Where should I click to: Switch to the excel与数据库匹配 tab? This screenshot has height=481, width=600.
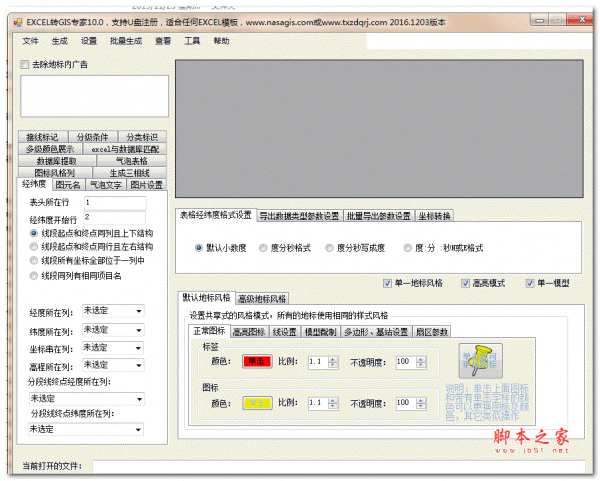pos(125,149)
